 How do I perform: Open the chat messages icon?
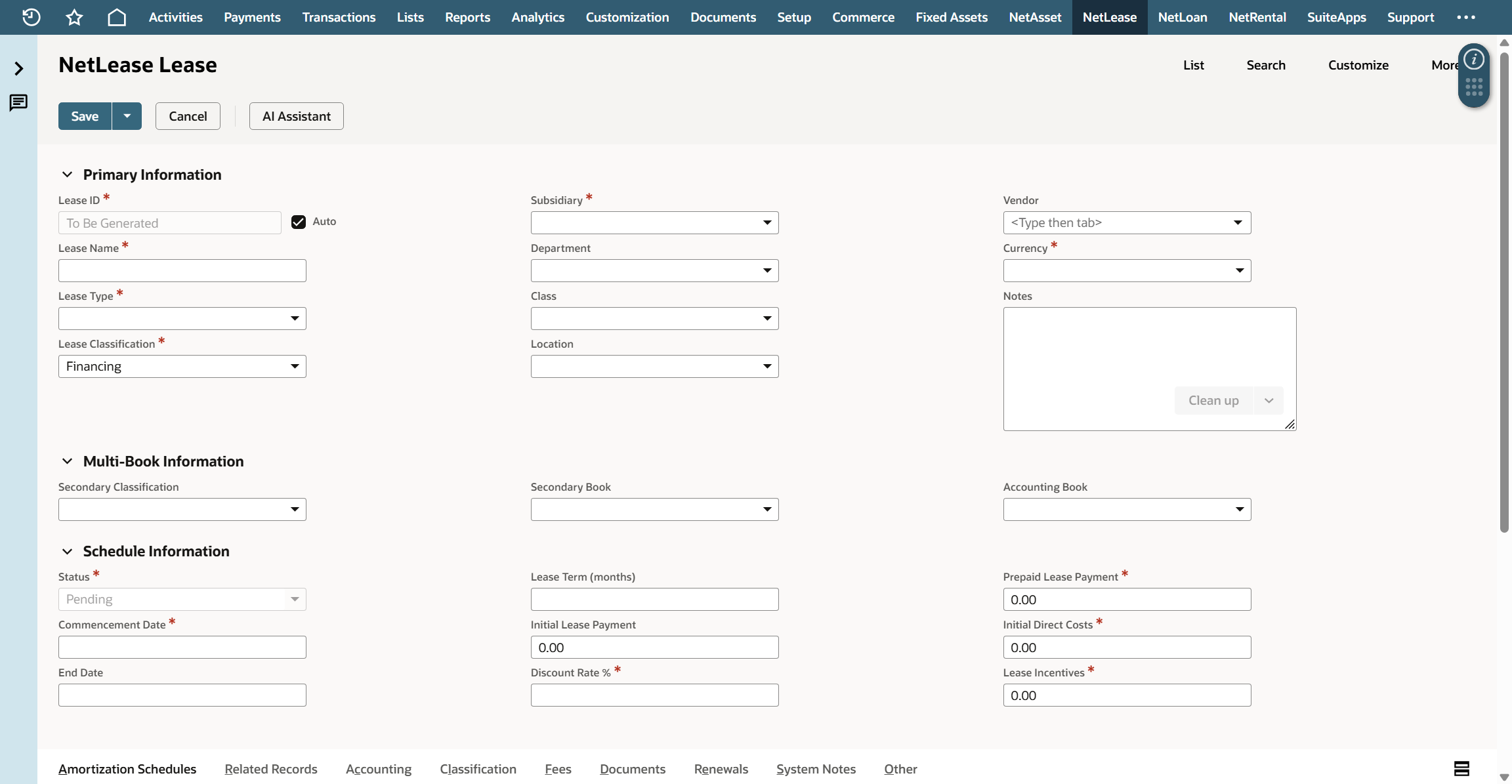(18, 102)
